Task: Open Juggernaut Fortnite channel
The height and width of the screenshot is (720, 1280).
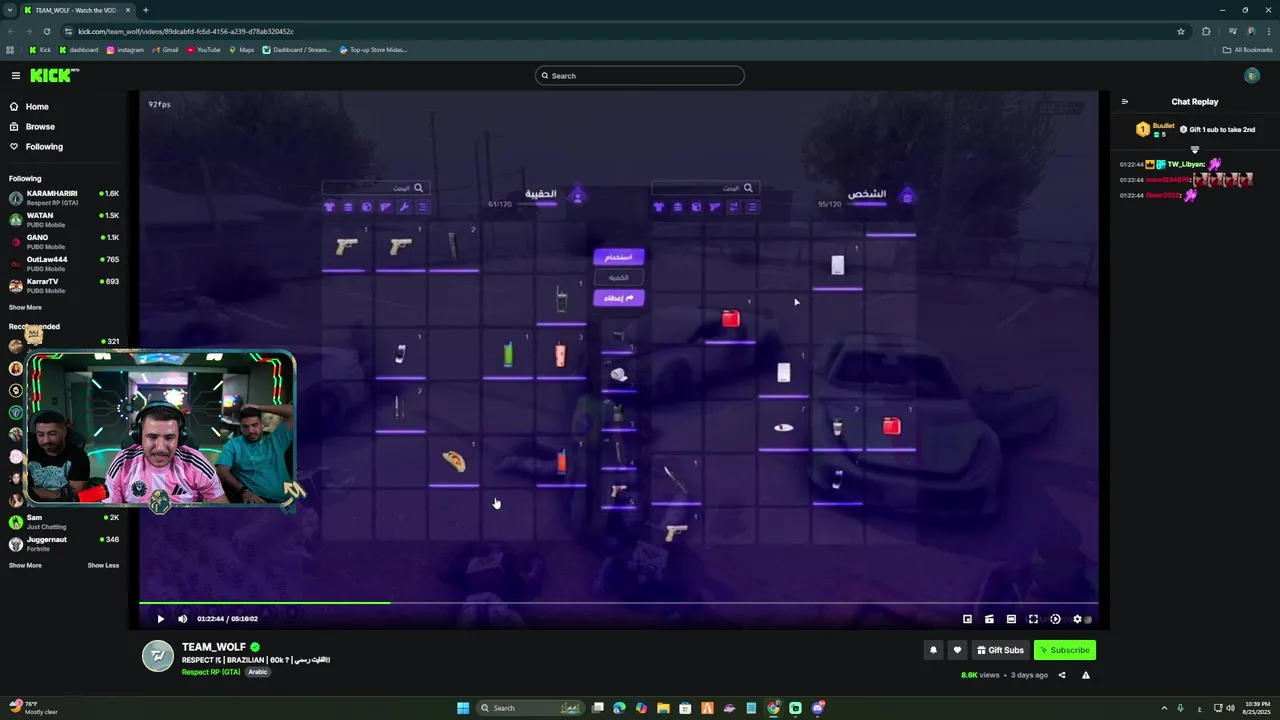Action: (64, 543)
